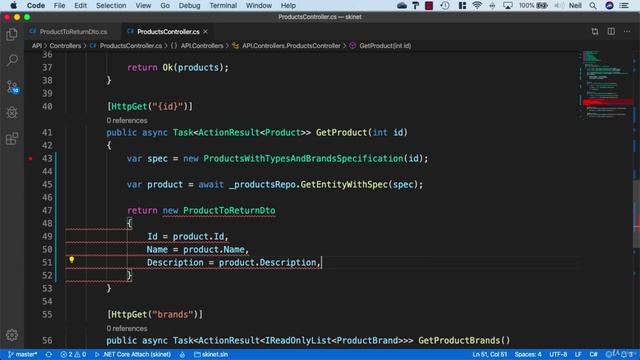Click the master branch in status bar

23,354
